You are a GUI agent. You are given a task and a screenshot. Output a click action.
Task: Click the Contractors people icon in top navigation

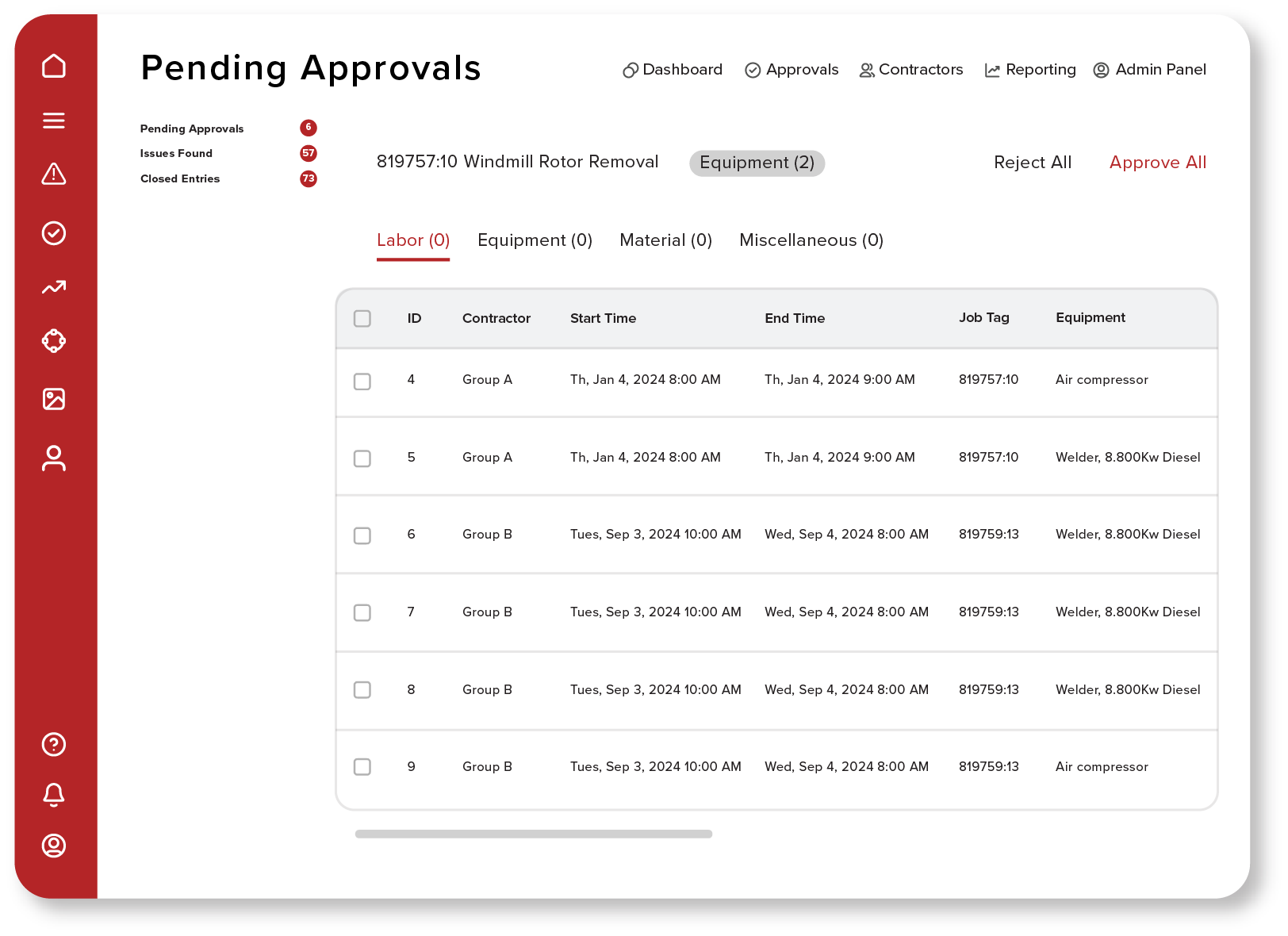click(x=867, y=71)
